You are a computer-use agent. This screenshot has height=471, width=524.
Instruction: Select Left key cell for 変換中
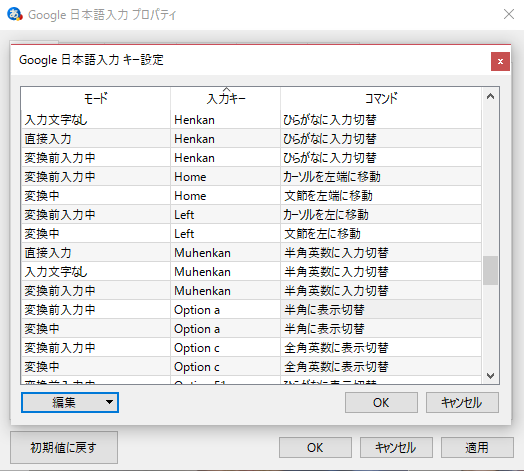point(226,234)
